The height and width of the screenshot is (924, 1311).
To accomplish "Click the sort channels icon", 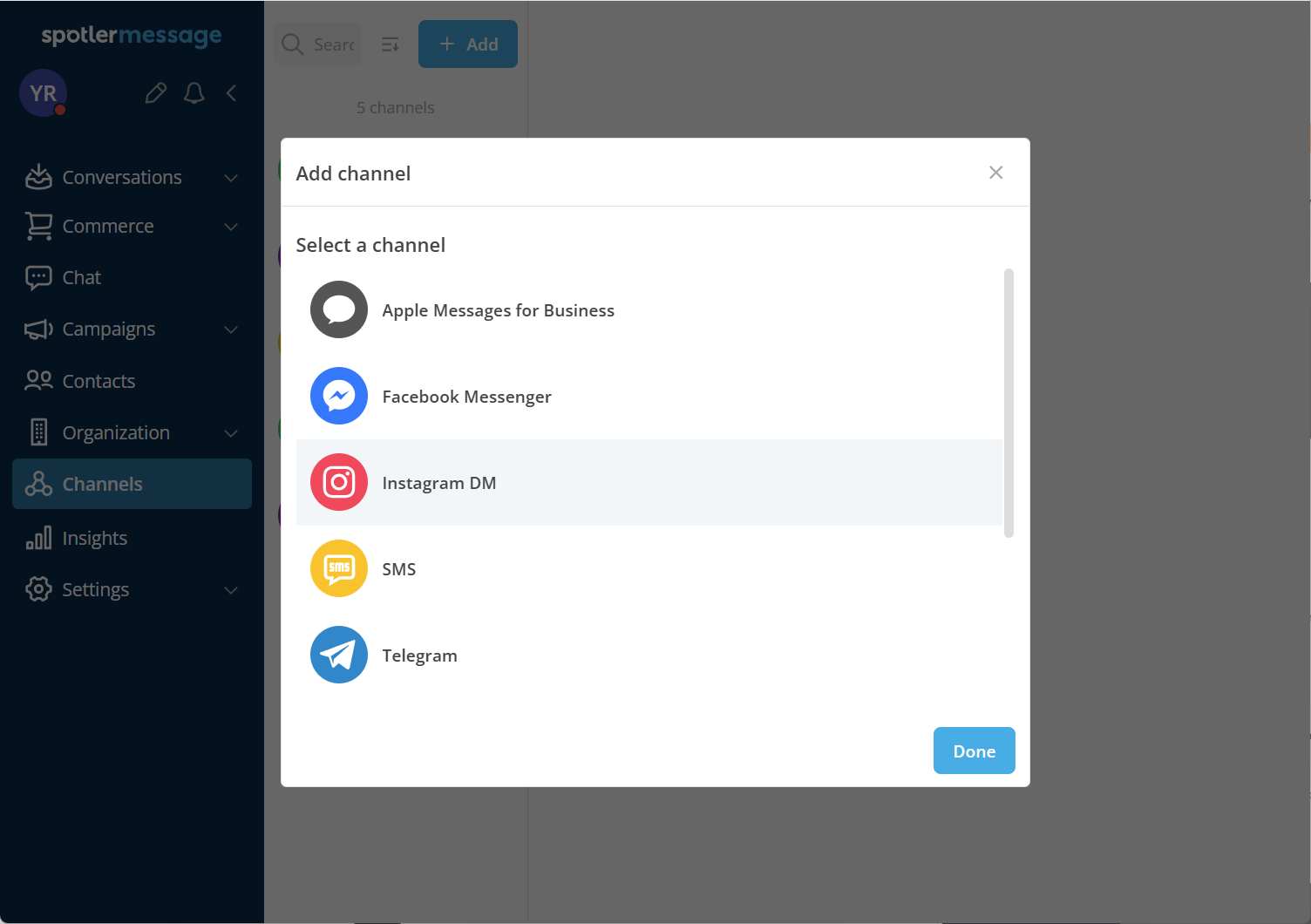I will [391, 44].
